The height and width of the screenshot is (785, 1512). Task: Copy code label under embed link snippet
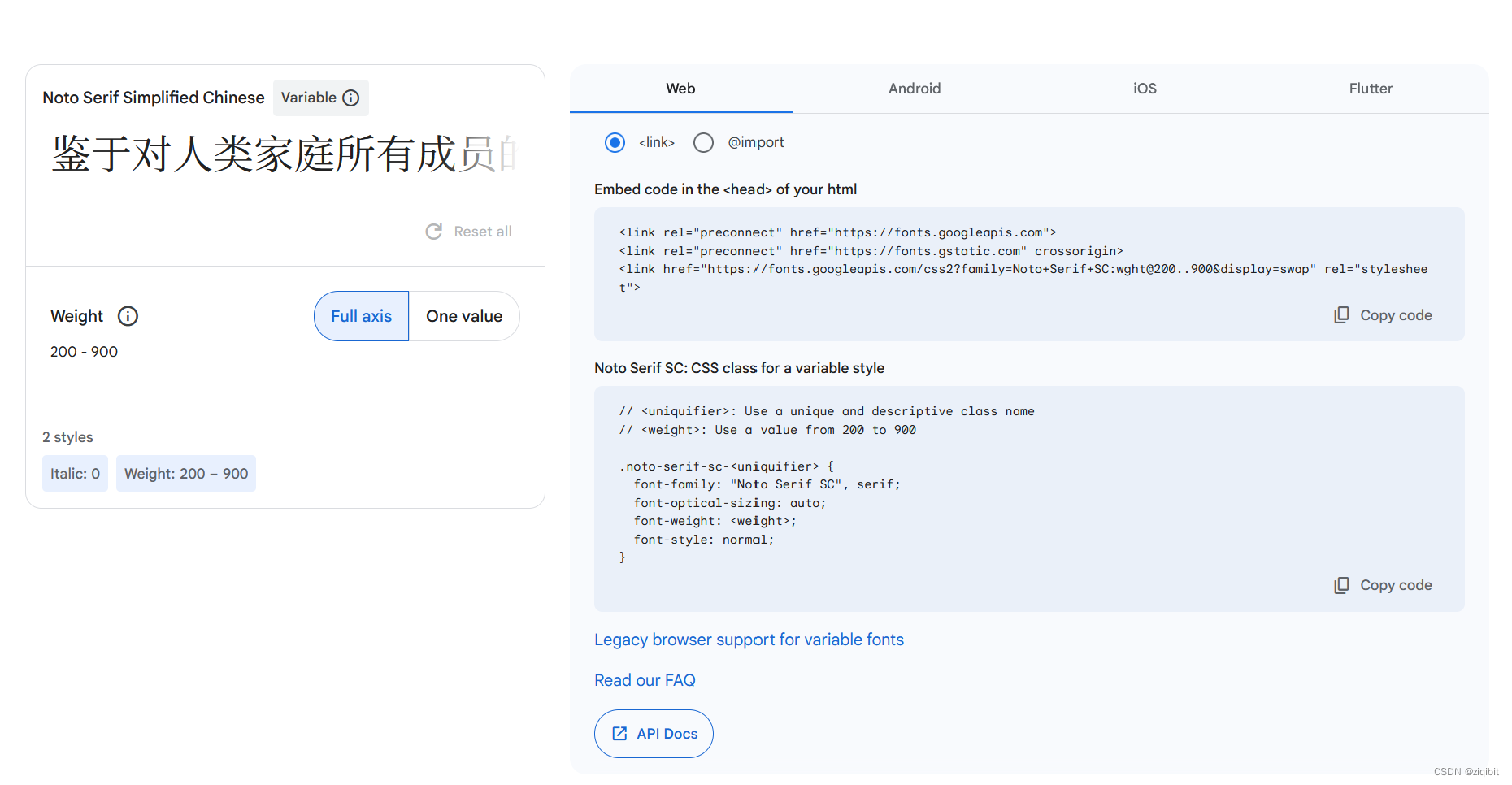1396,315
